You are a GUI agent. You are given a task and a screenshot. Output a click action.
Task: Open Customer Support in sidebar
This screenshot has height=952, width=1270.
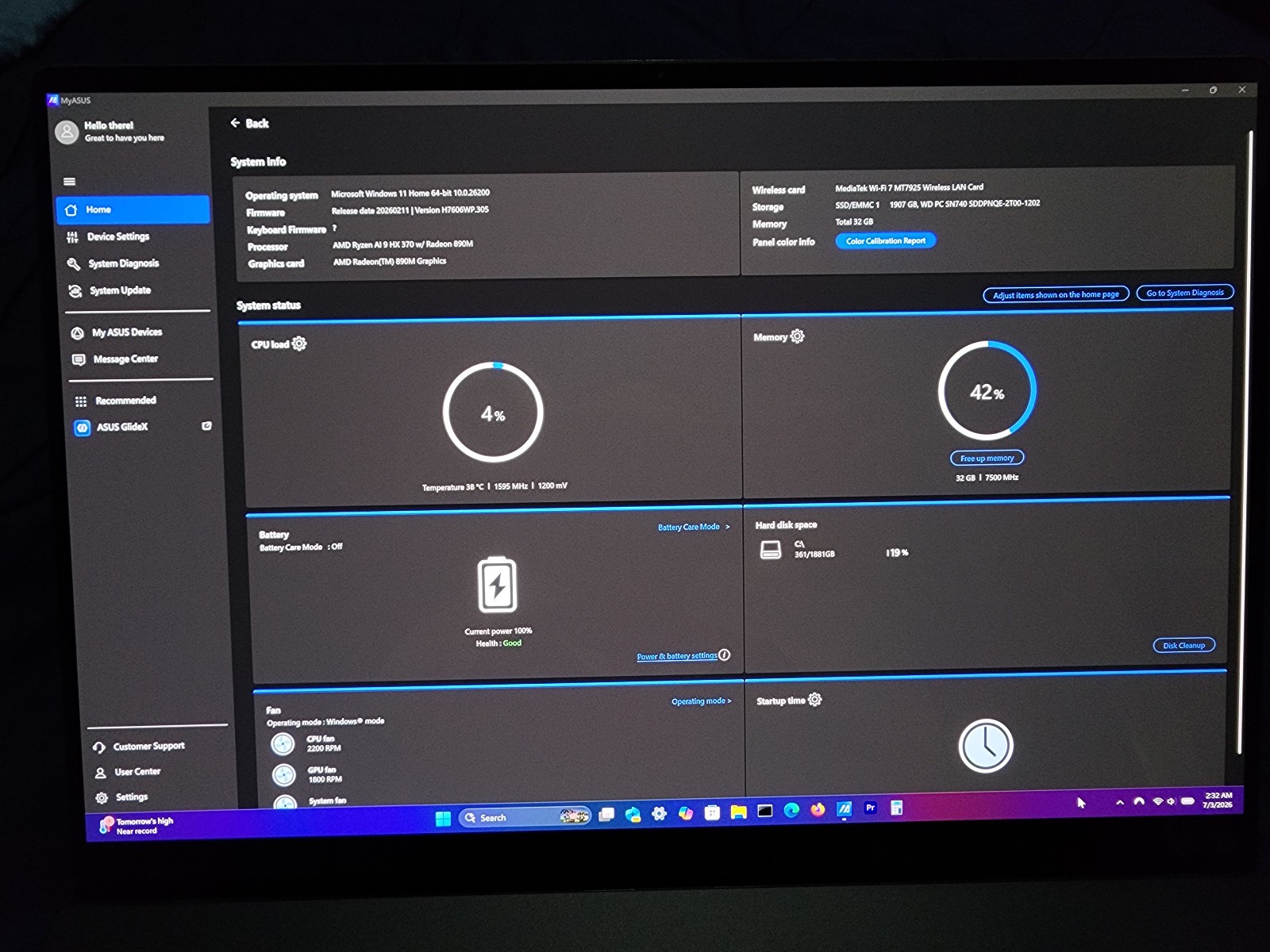click(148, 747)
